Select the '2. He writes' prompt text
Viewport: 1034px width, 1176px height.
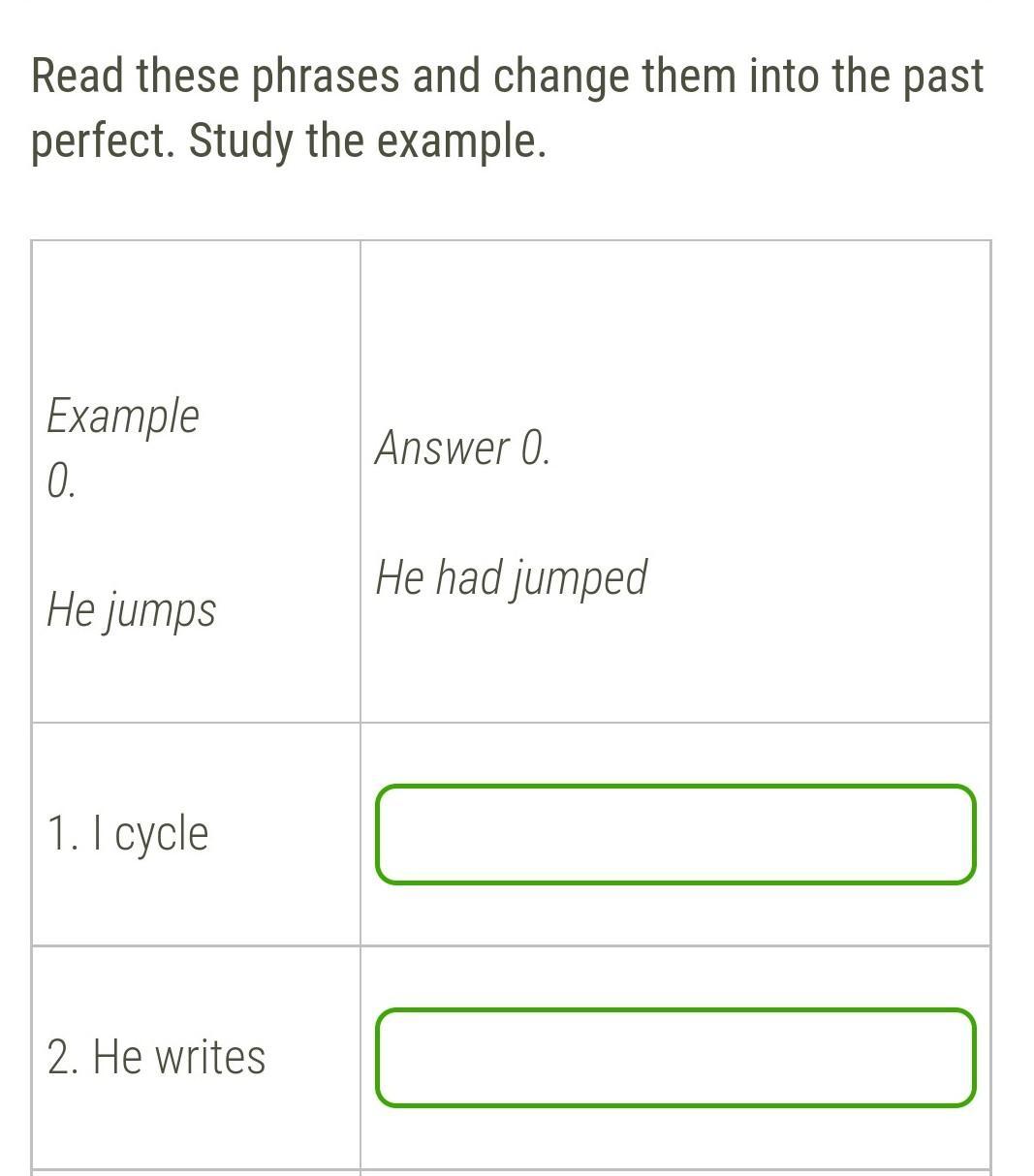coord(156,1057)
